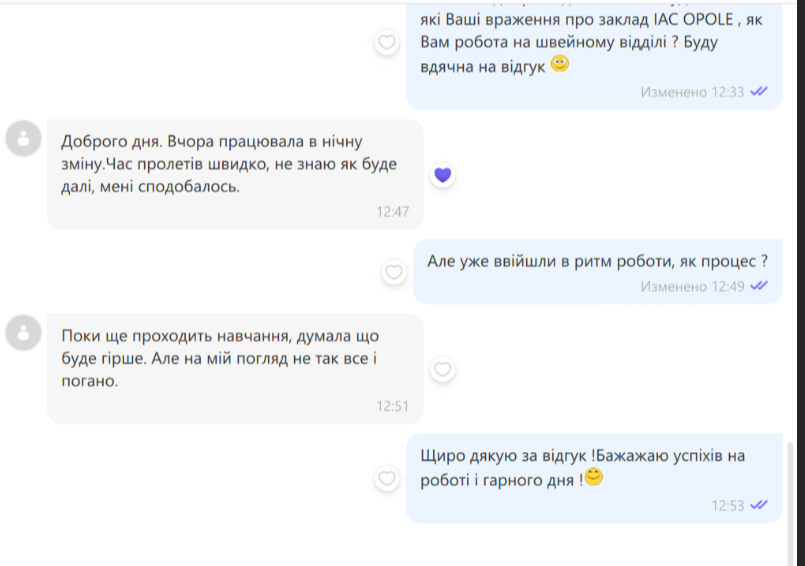
Task: Open the sender avatar beside the "Поки ще проходить" message
Action: tap(23, 332)
